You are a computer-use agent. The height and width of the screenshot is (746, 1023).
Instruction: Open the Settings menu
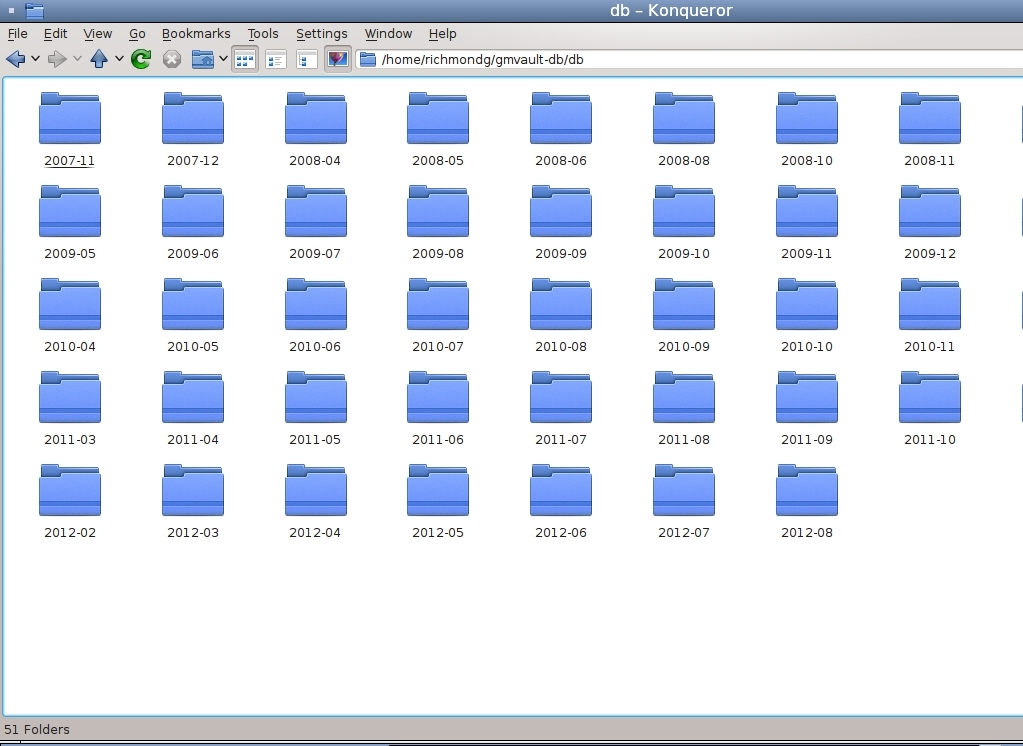[x=322, y=33]
